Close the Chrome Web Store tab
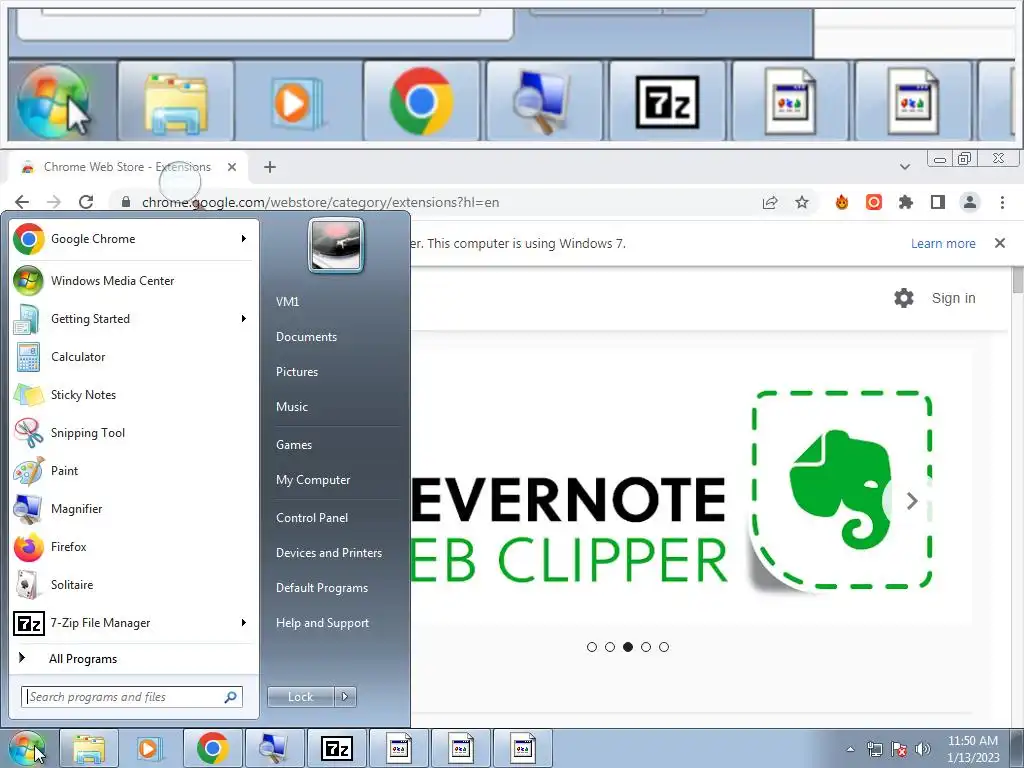 coord(232,167)
